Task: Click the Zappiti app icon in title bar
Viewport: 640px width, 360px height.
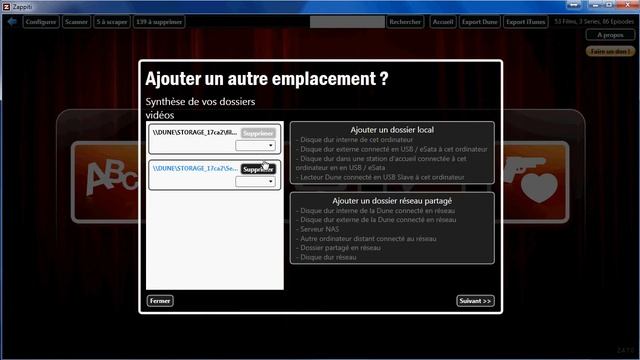Action: [x=6, y=7]
